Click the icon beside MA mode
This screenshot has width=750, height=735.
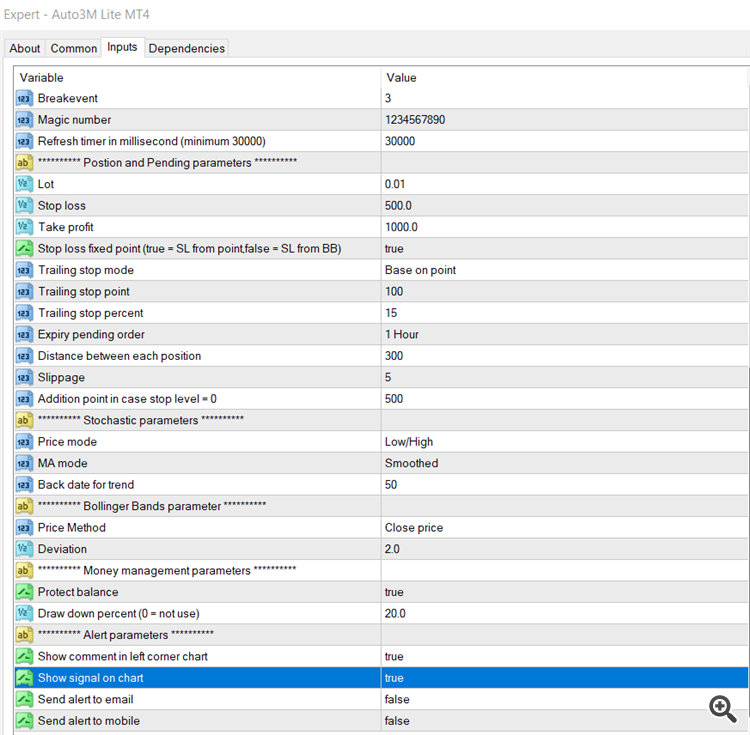[24, 463]
